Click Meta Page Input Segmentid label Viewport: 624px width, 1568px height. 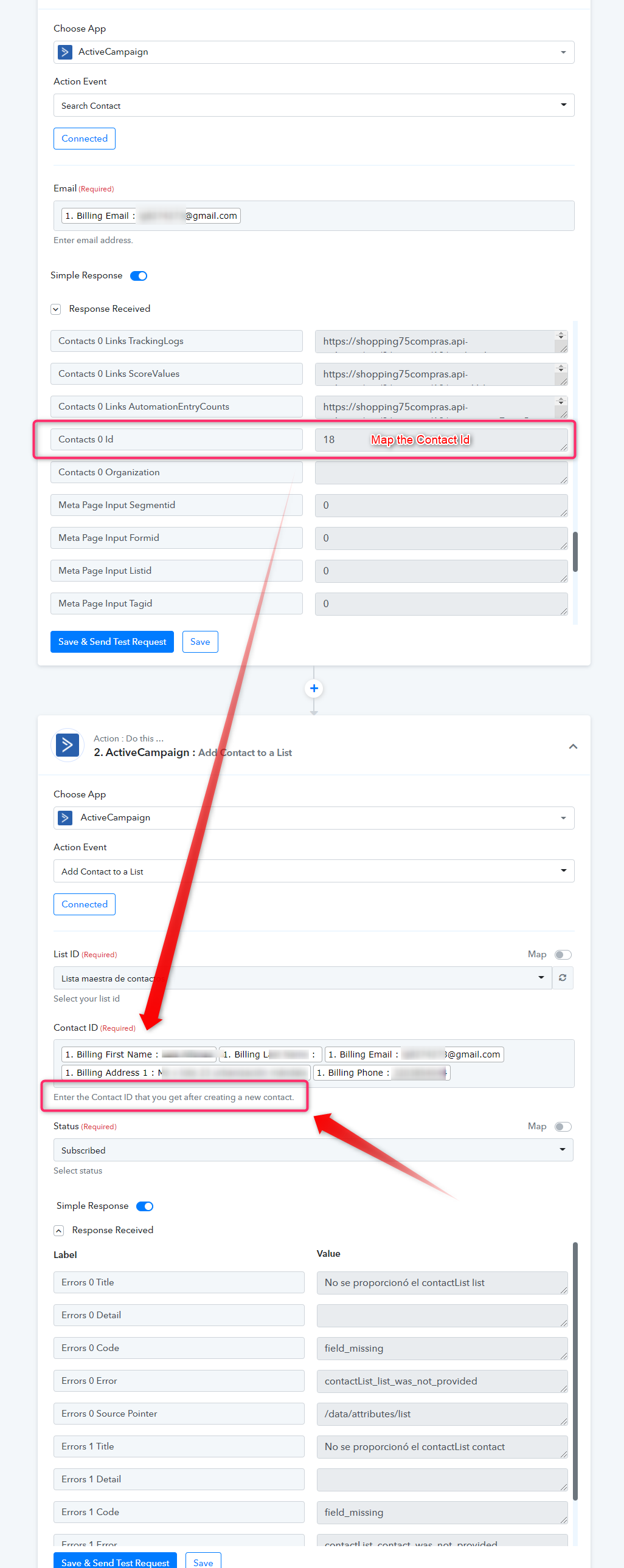tap(177, 505)
